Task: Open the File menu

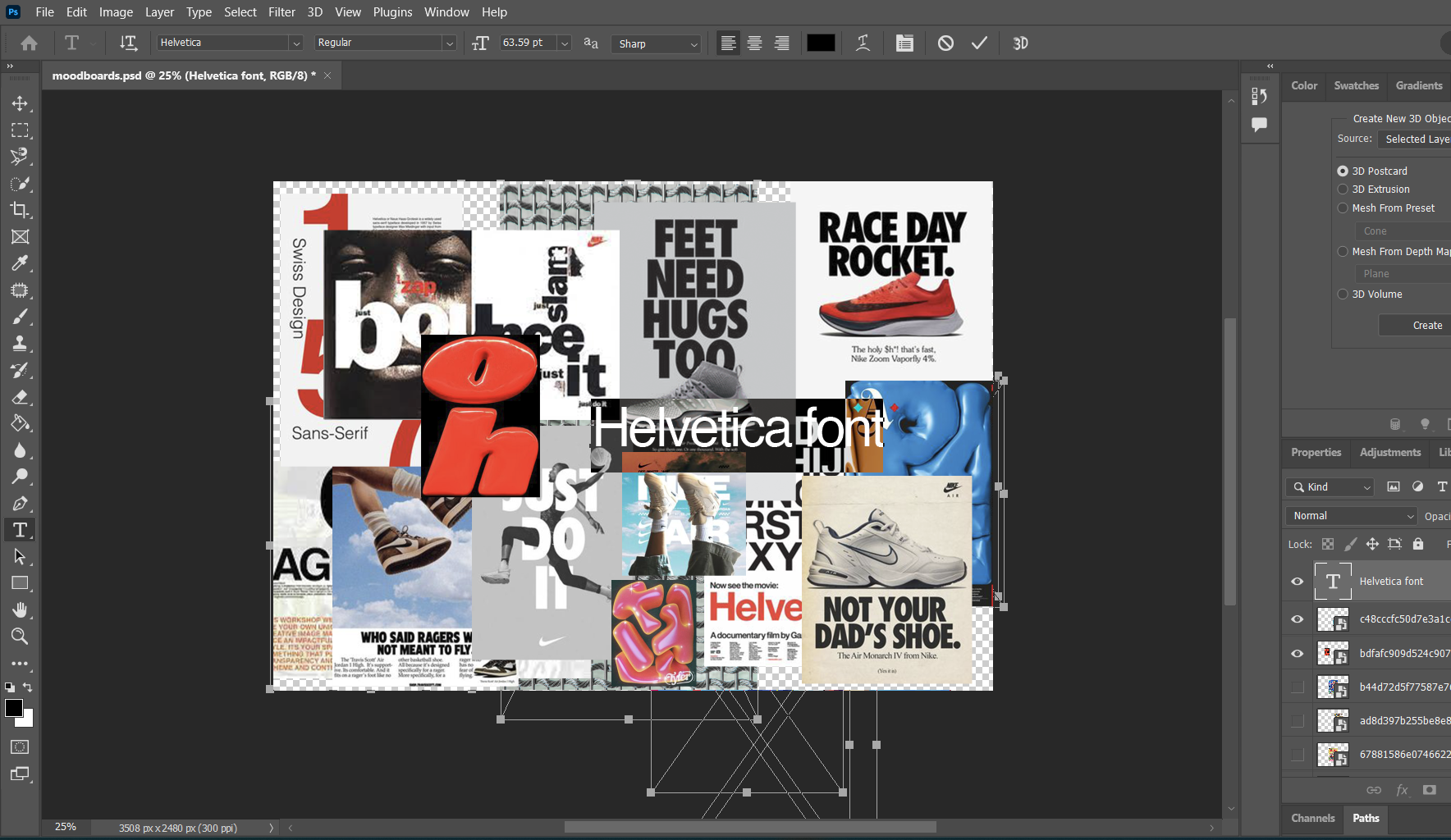Action: pyautogui.click(x=45, y=12)
